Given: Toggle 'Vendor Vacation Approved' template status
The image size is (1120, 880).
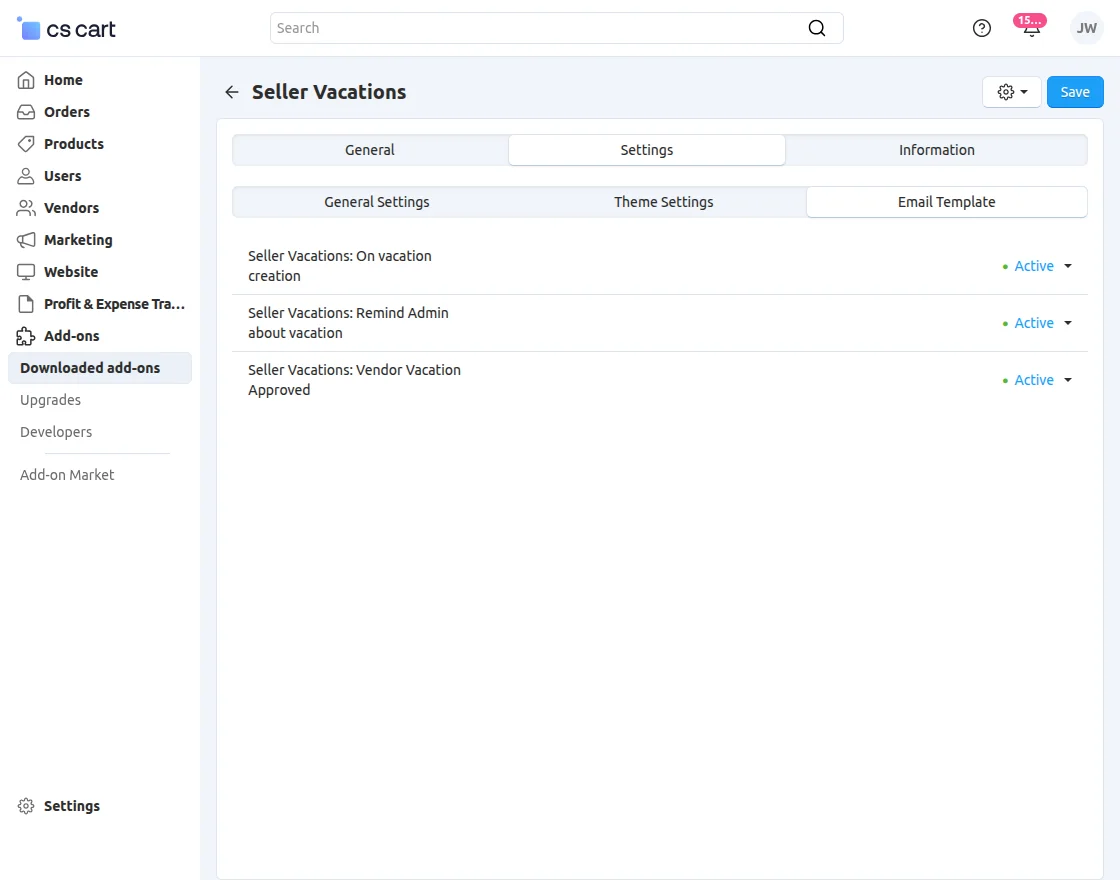Looking at the screenshot, I should [1034, 380].
